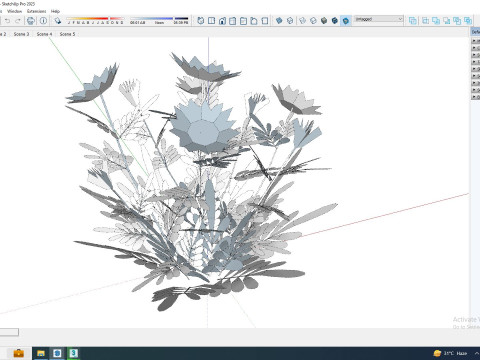
Task: Select the Union solid tool
Action: 436,21
